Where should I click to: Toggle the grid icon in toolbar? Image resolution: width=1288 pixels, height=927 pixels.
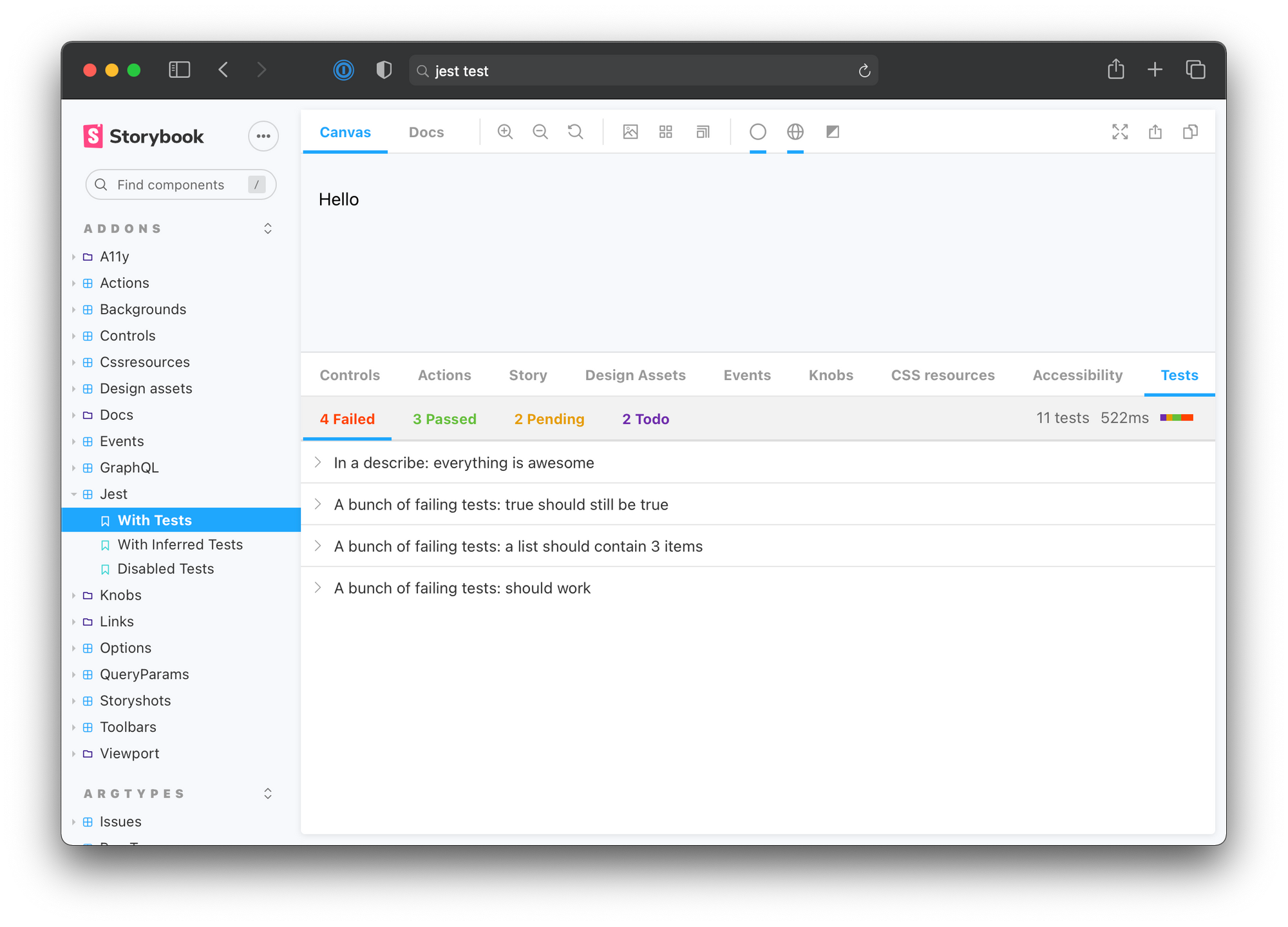pyautogui.click(x=666, y=132)
